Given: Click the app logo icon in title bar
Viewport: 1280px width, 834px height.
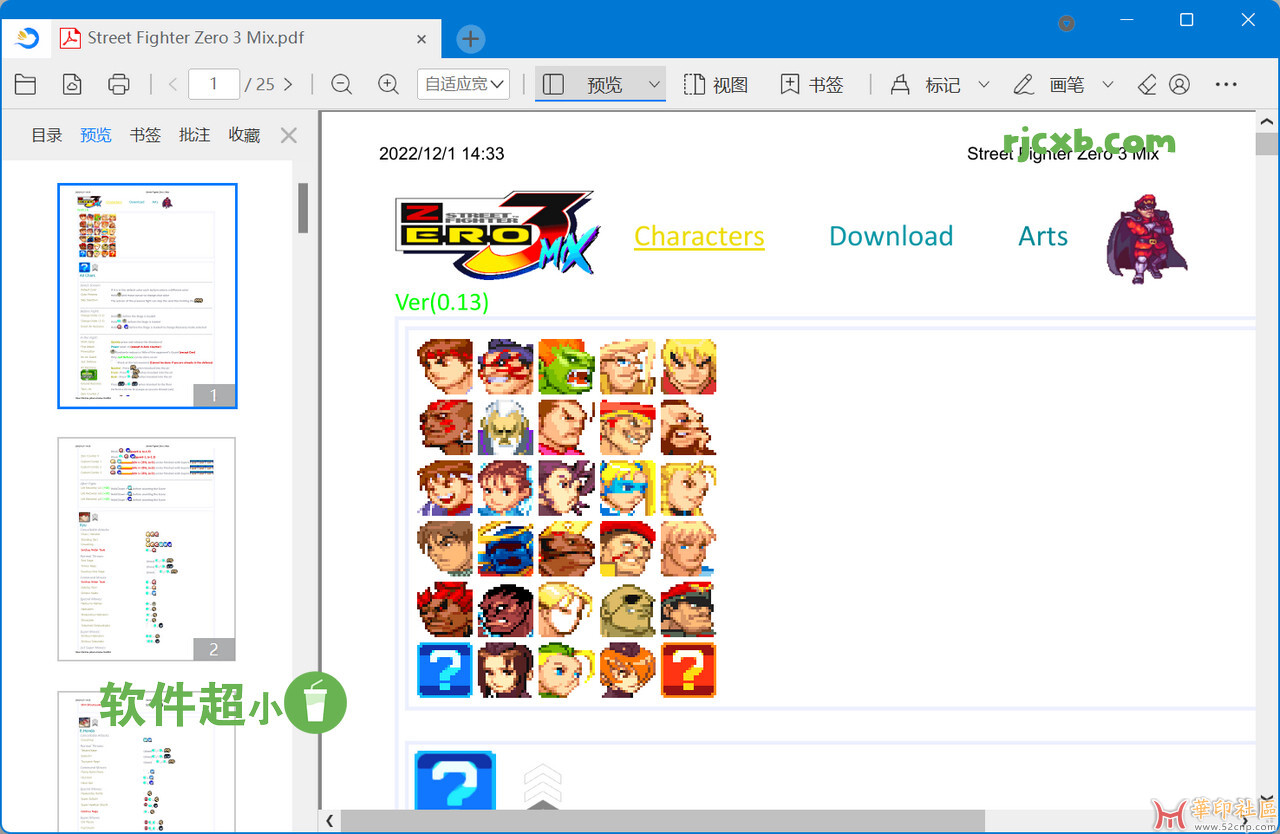Looking at the screenshot, I should (x=26, y=38).
